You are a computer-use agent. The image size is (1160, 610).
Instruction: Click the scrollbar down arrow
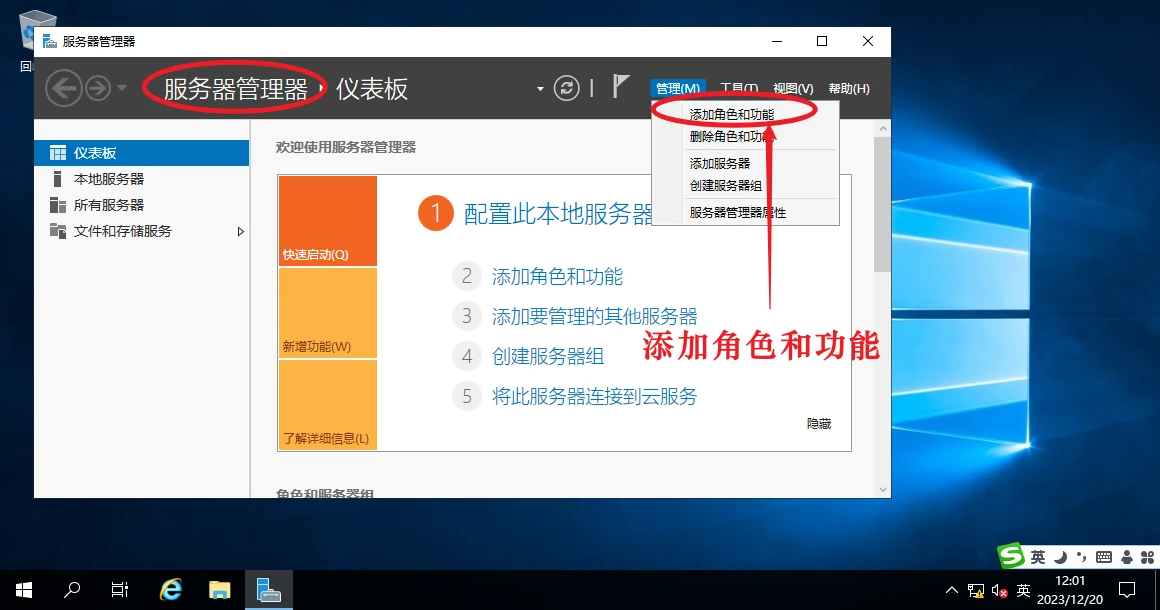883,489
